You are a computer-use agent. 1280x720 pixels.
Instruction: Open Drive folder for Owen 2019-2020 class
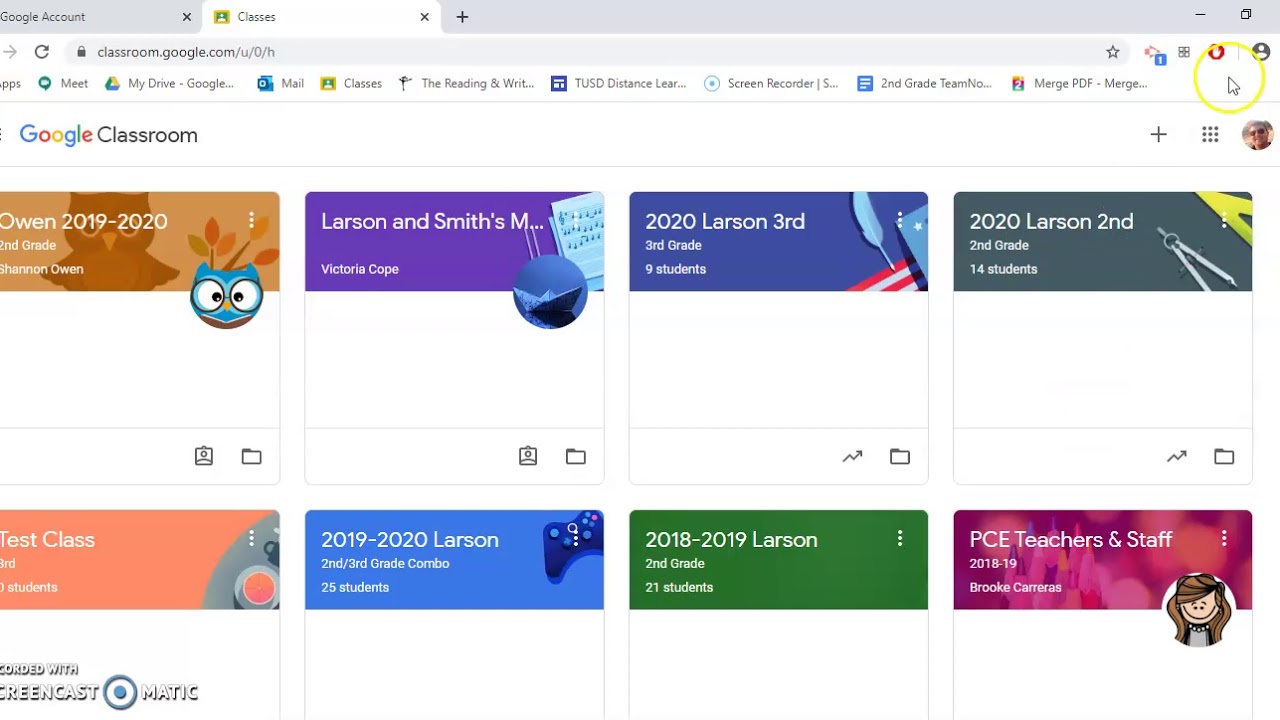251,456
